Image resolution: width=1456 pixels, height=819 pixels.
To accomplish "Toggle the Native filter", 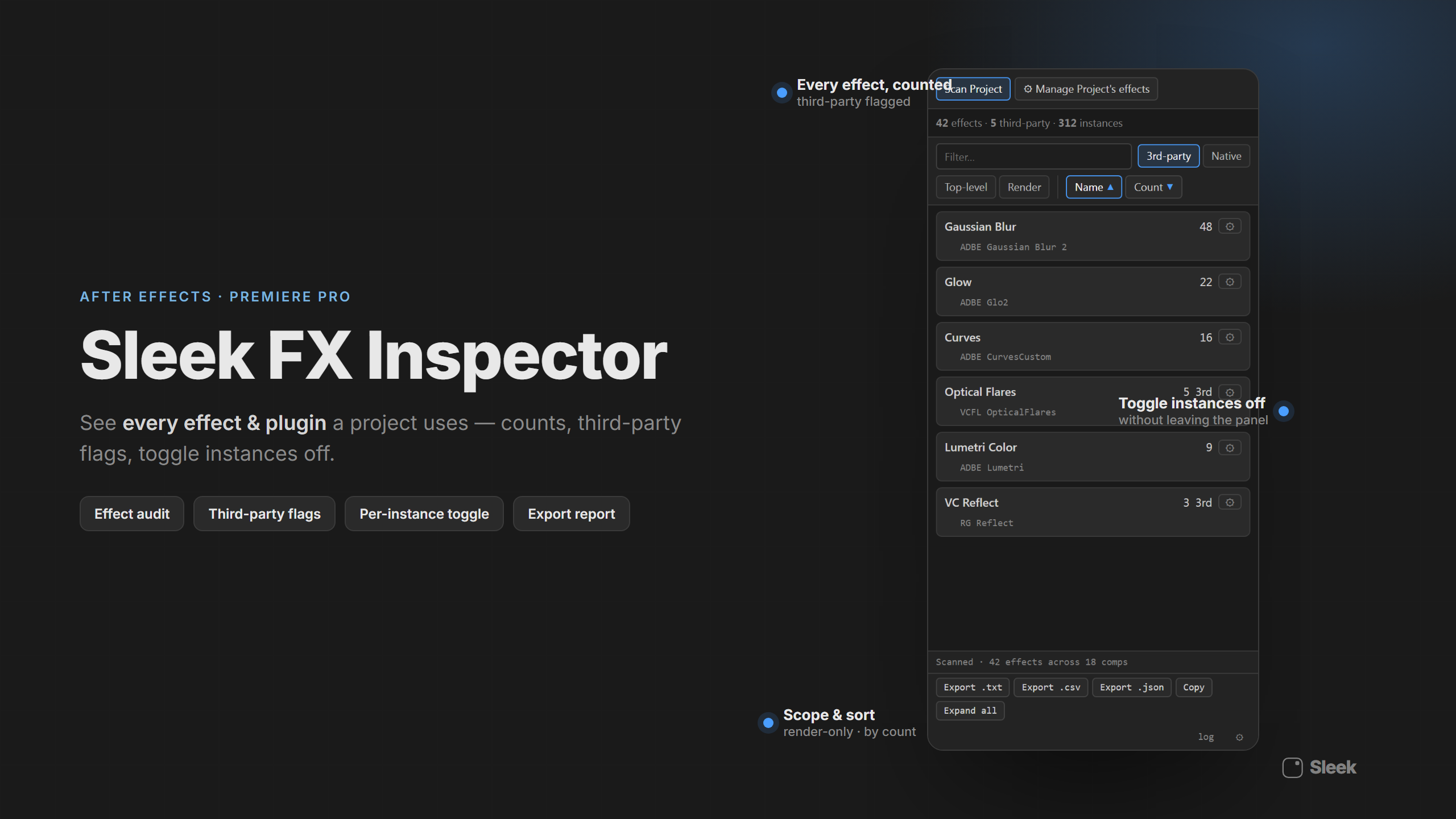I will coord(1226,156).
